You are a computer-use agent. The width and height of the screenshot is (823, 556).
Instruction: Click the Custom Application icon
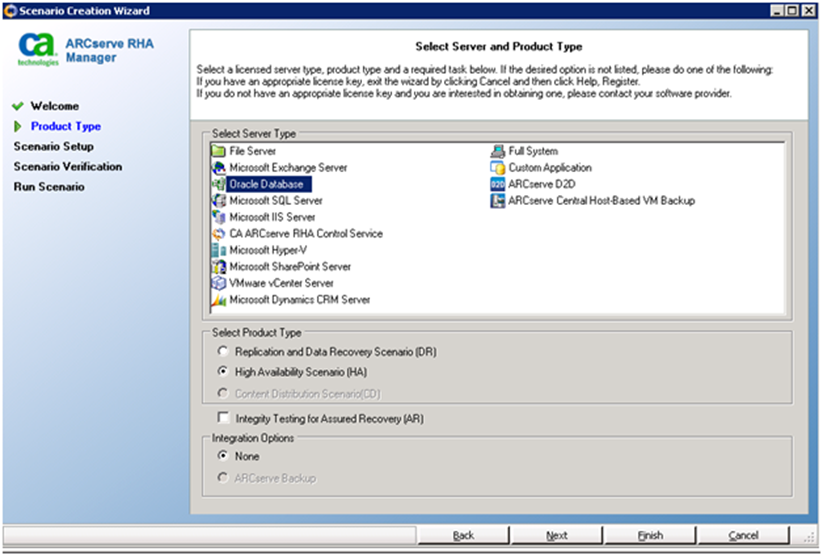coord(497,168)
